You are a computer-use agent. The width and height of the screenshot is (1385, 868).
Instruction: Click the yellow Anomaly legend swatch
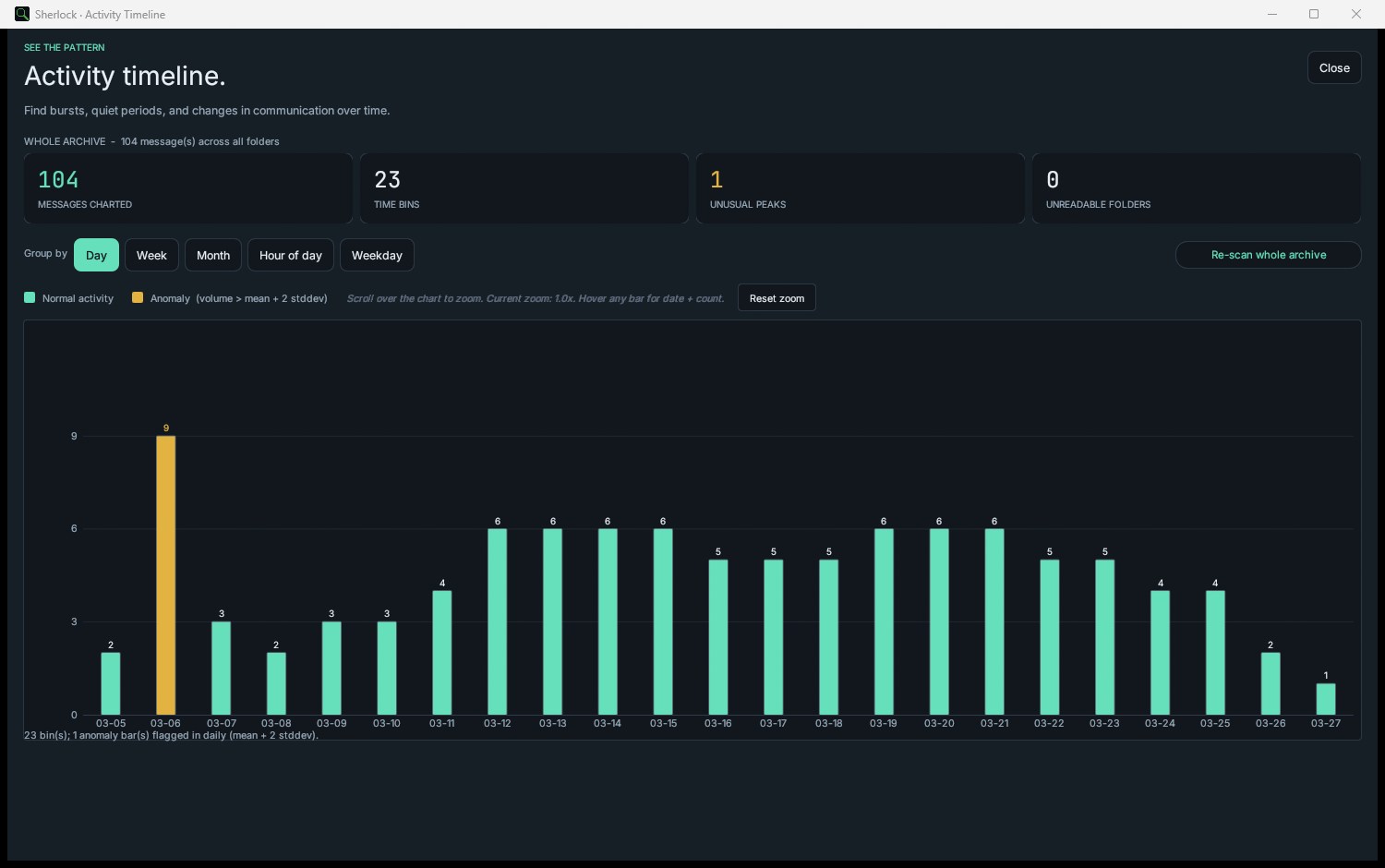[138, 297]
